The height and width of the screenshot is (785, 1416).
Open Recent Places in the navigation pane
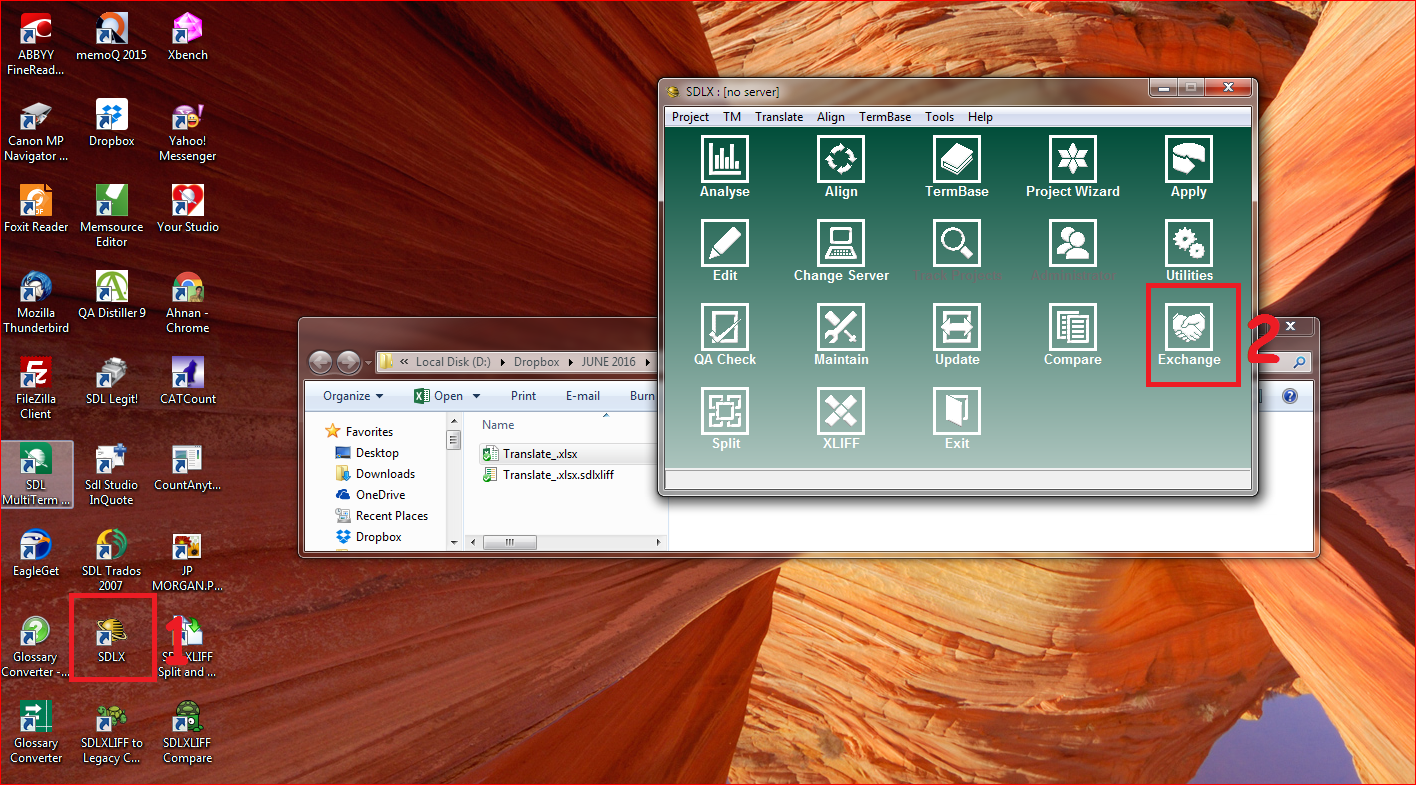381,516
